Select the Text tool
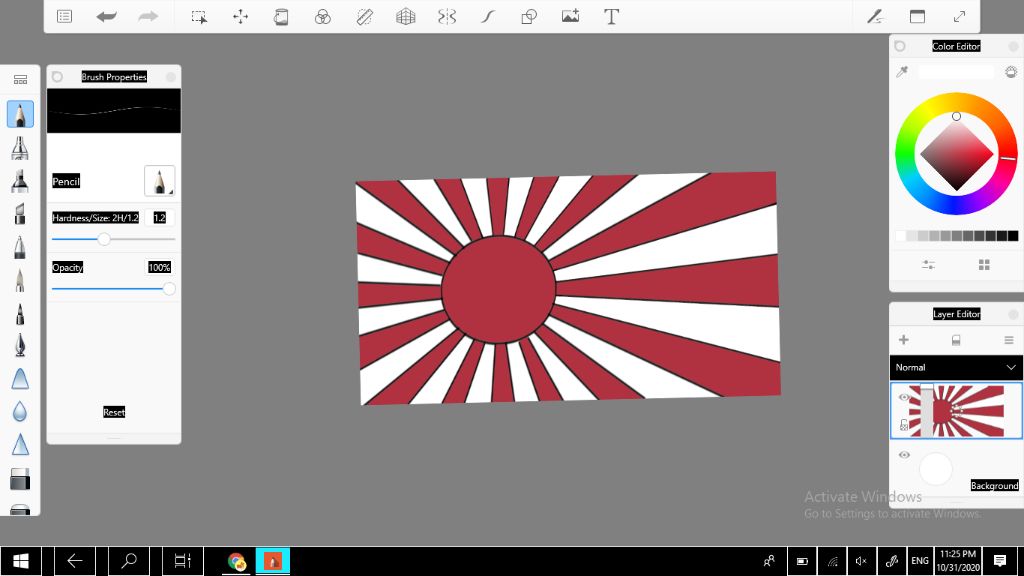This screenshot has width=1024, height=576. pyautogui.click(x=611, y=16)
